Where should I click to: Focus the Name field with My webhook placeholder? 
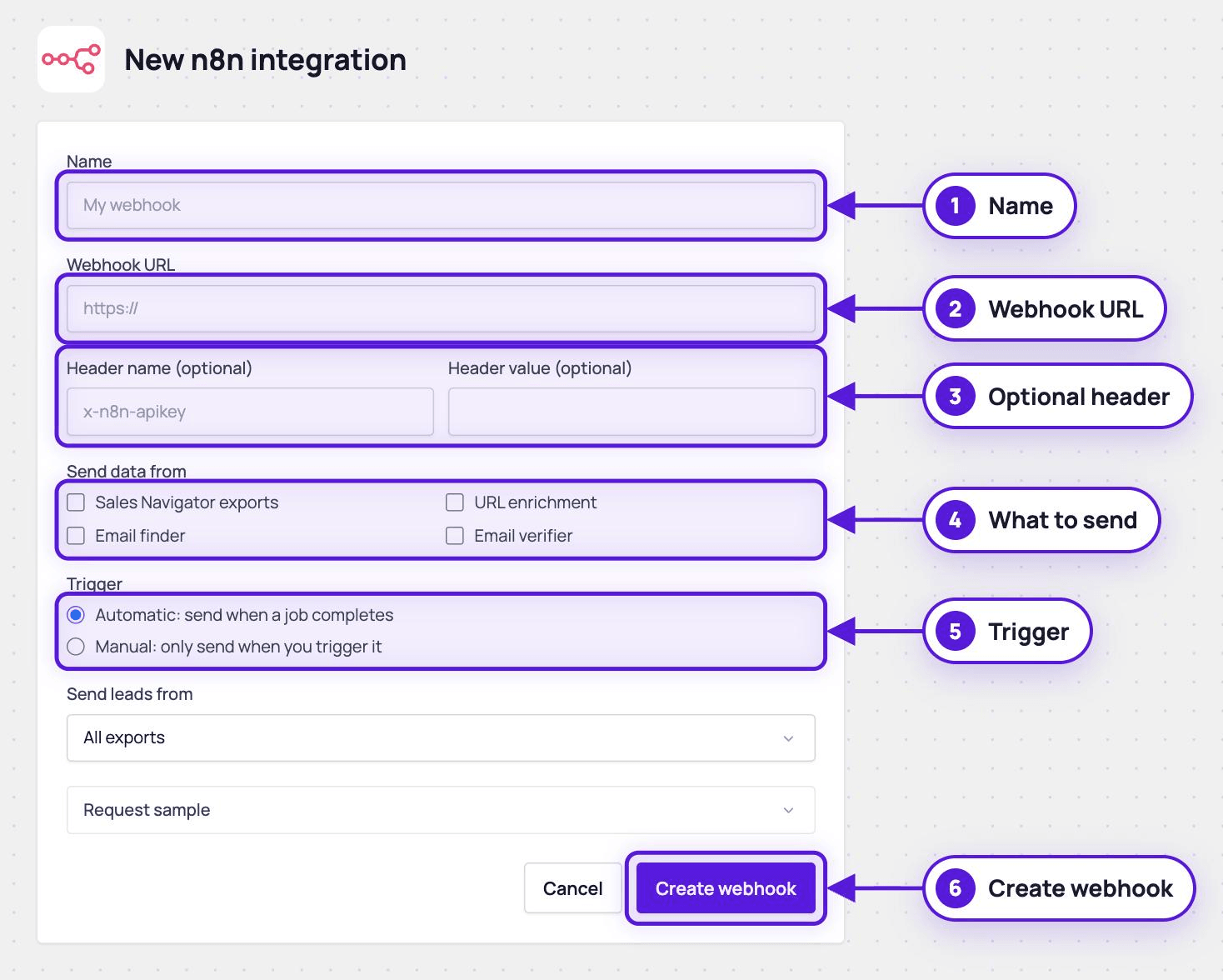click(x=441, y=205)
